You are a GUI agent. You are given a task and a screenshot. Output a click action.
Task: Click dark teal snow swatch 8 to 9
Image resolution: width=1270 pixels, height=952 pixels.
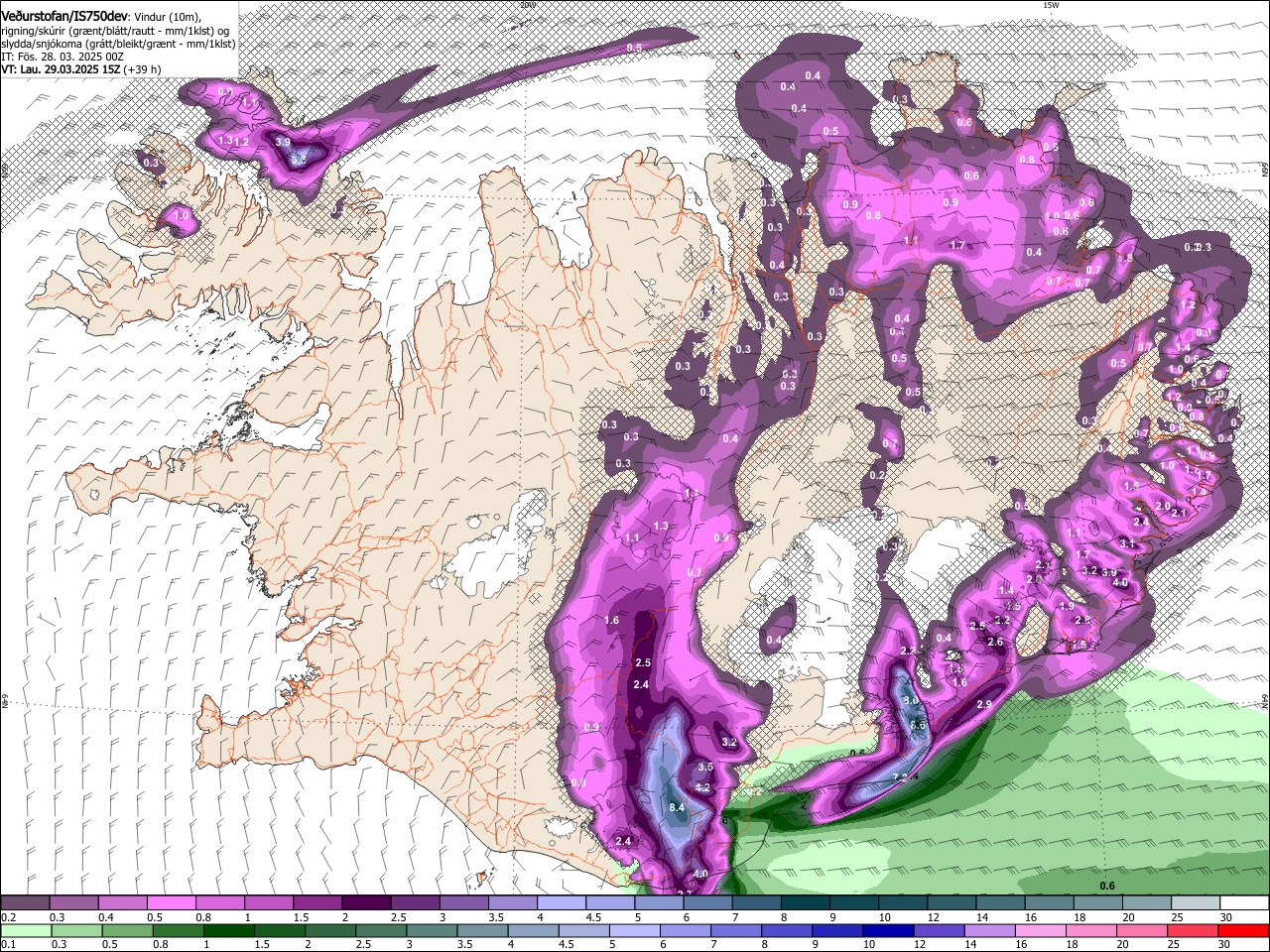pyautogui.click(x=805, y=902)
